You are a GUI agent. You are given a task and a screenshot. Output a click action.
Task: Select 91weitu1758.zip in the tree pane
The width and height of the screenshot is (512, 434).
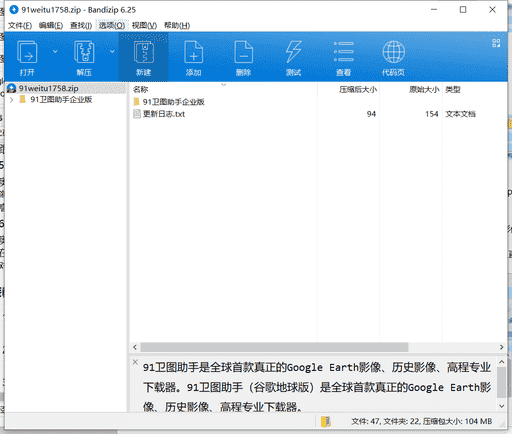pyautogui.click(x=48, y=88)
